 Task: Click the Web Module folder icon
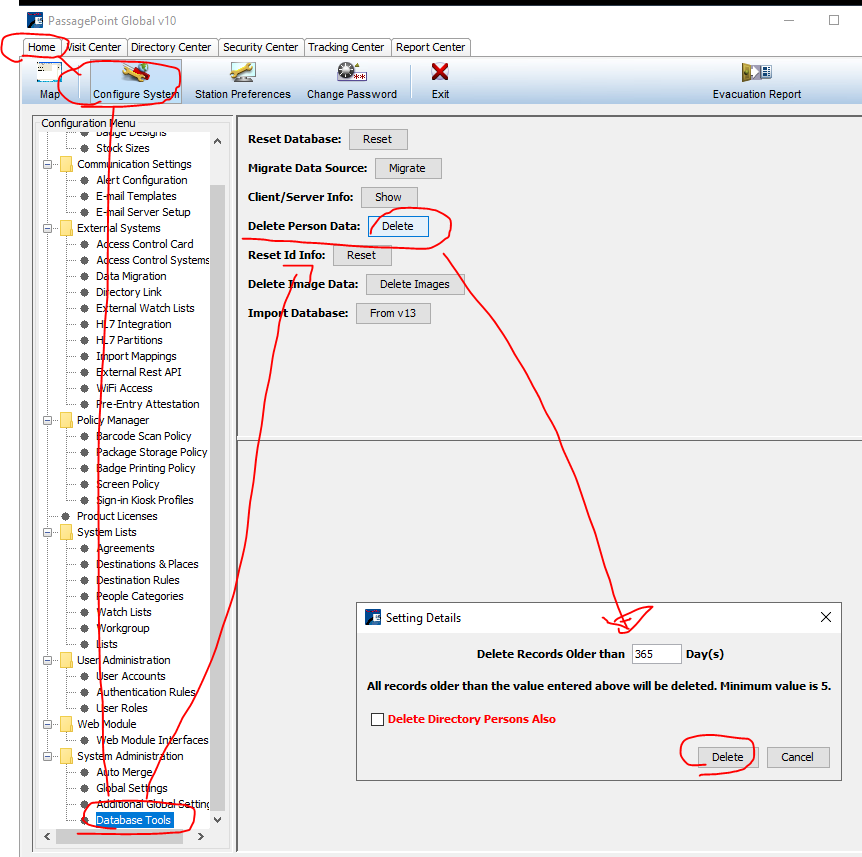tap(67, 724)
